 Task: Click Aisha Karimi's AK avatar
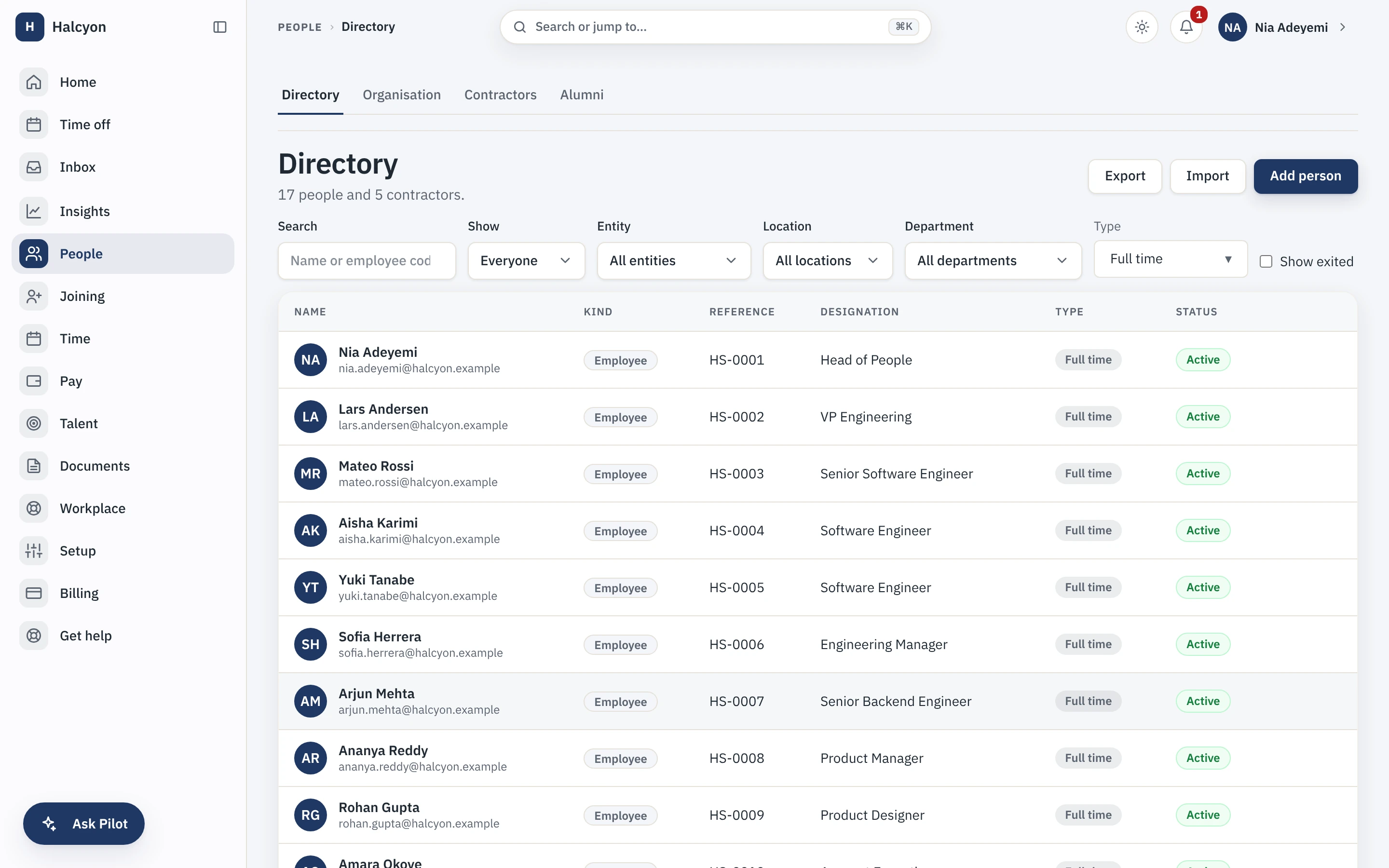tap(311, 530)
